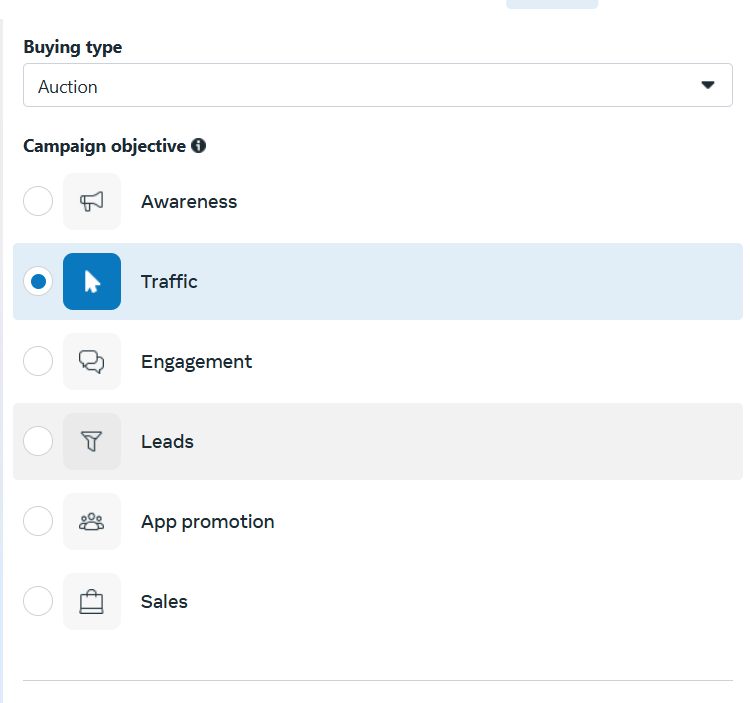
Task: Select the Sales radio button
Action: 38,602
